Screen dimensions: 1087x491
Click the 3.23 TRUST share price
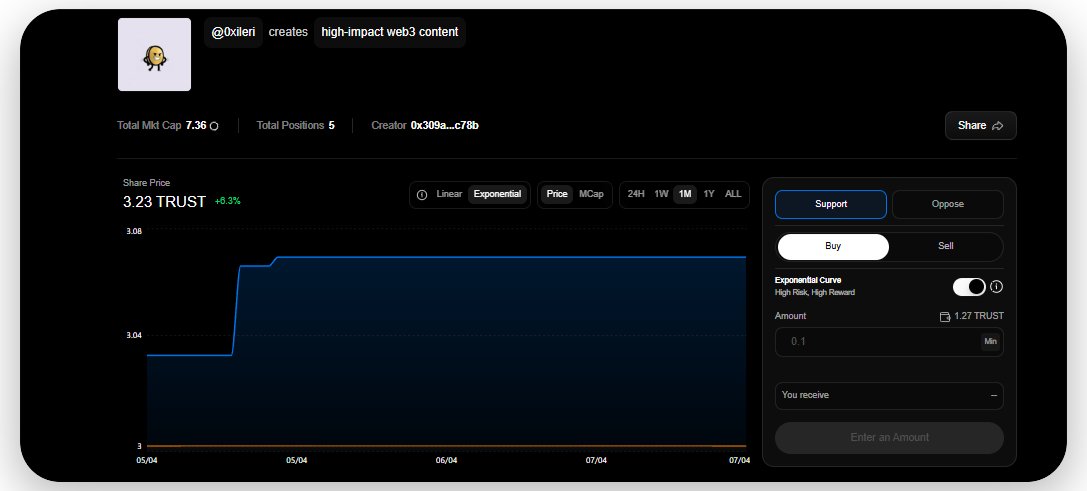click(x=164, y=202)
